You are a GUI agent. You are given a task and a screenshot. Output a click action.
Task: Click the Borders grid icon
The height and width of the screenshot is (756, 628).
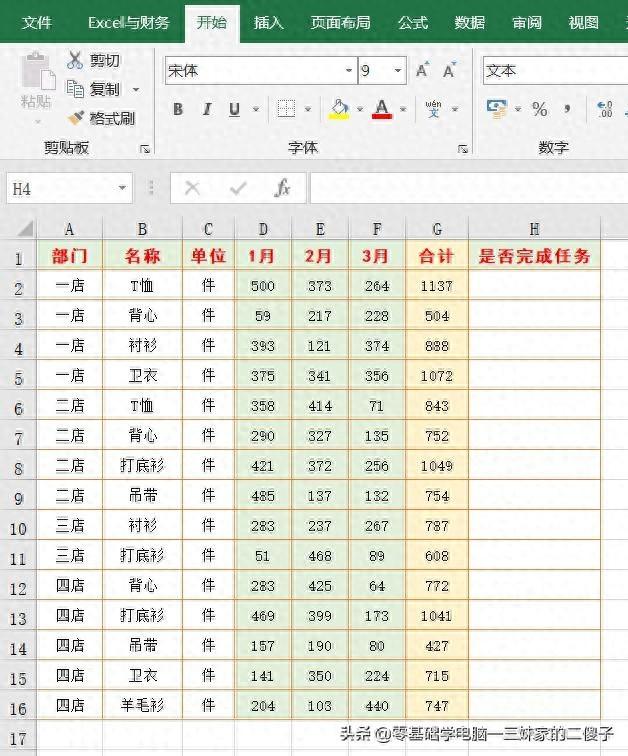tap(286, 109)
